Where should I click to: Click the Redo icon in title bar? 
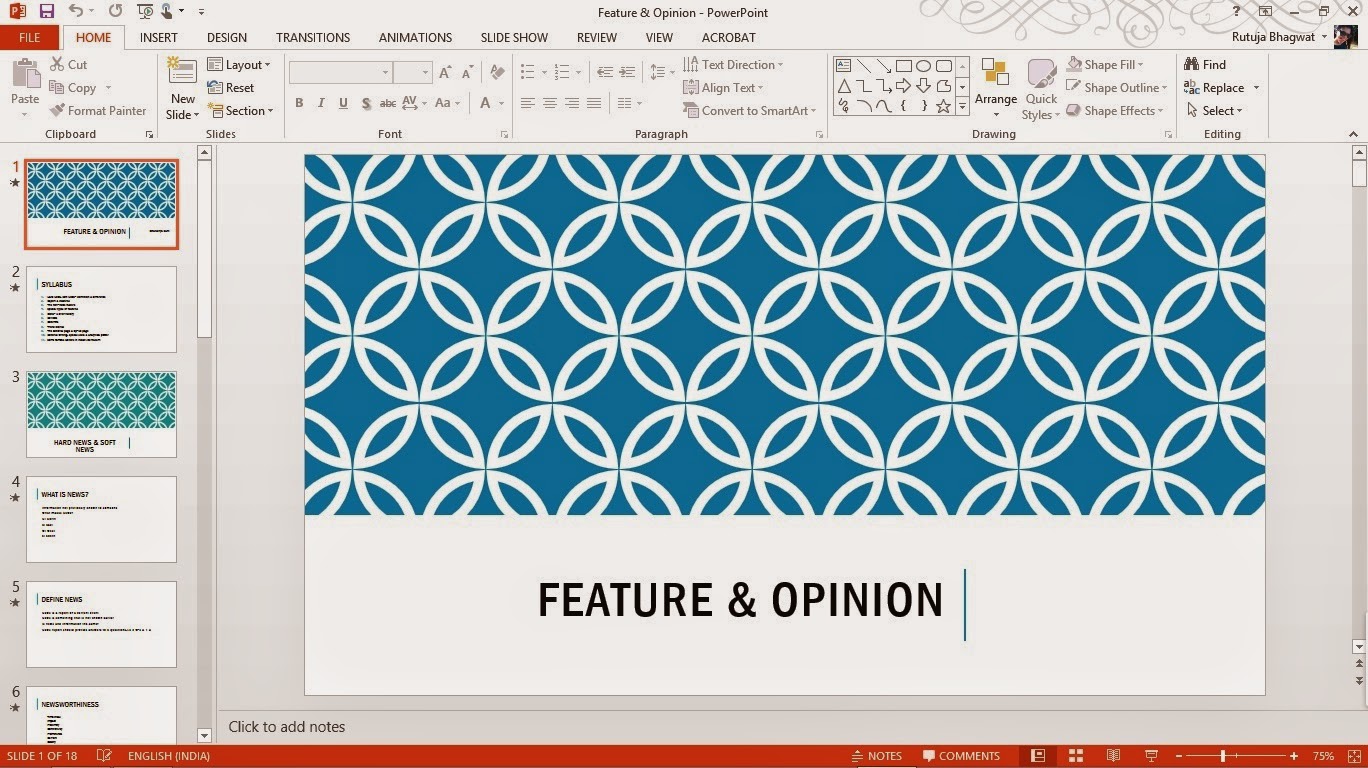coord(115,11)
